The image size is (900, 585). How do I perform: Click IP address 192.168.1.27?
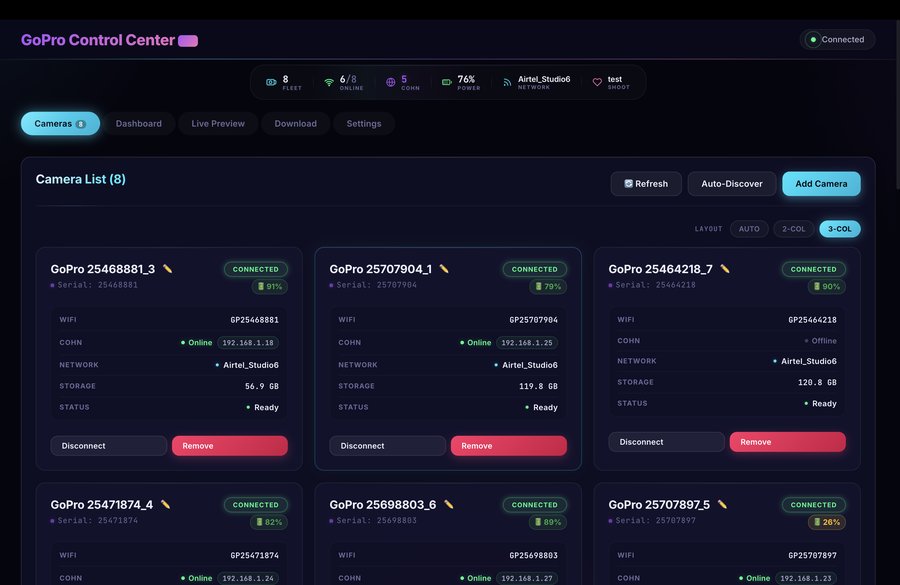(x=527, y=578)
